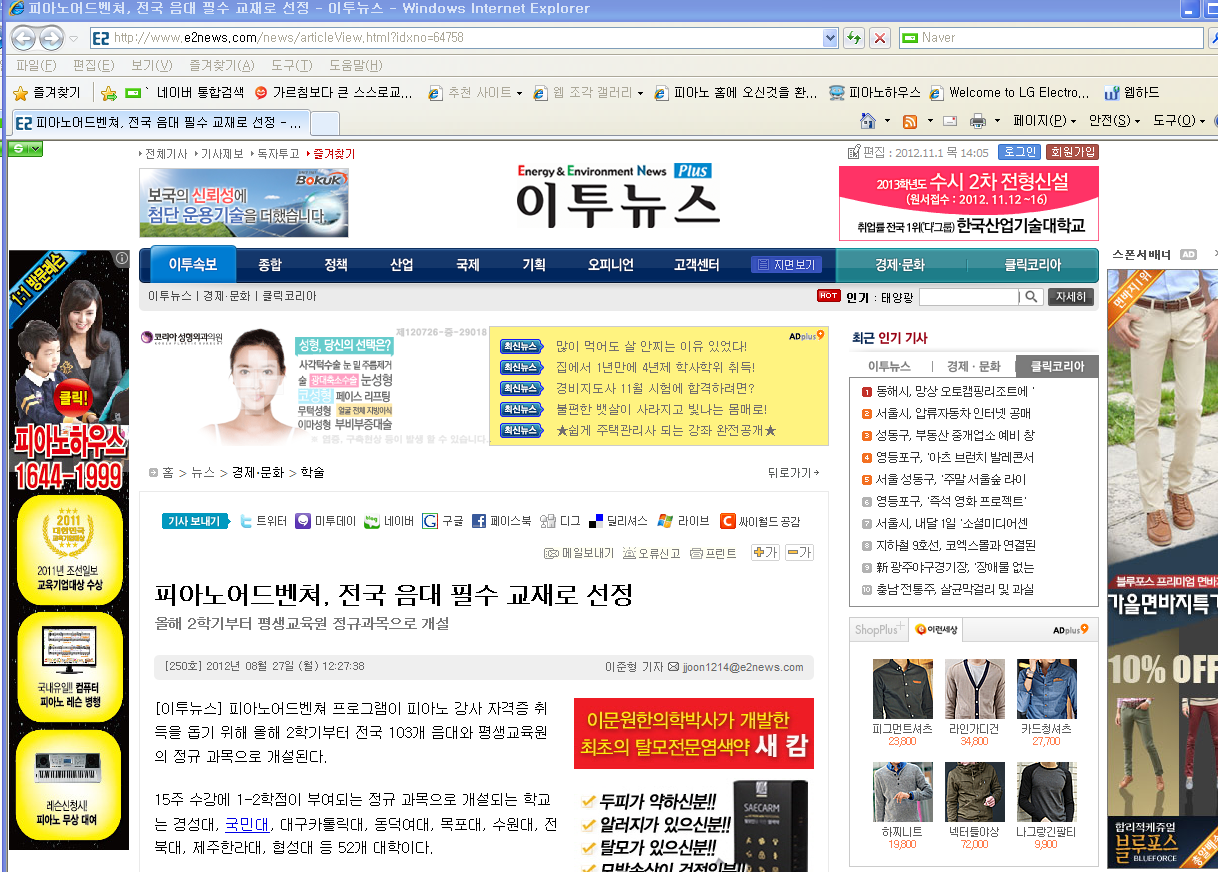
Task: Open the 페이지(P) command dropdown
Action: coord(1045,121)
